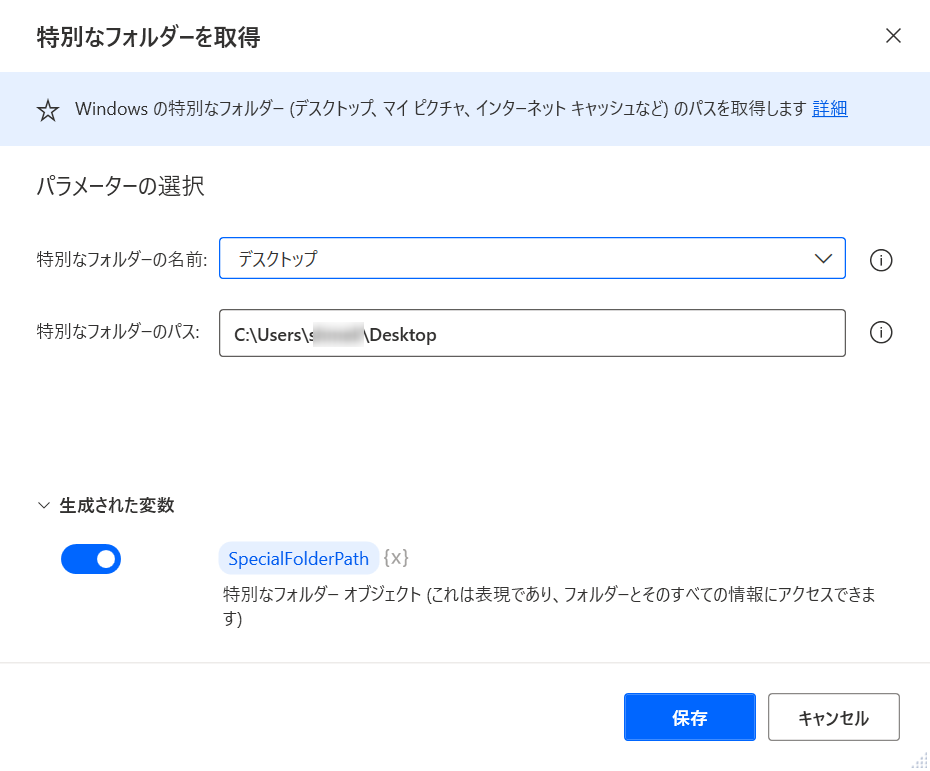Click the 特別なフォルダーを取得 title text
The height and width of the screenshot is (771, 930).
[x=148, y=38]
